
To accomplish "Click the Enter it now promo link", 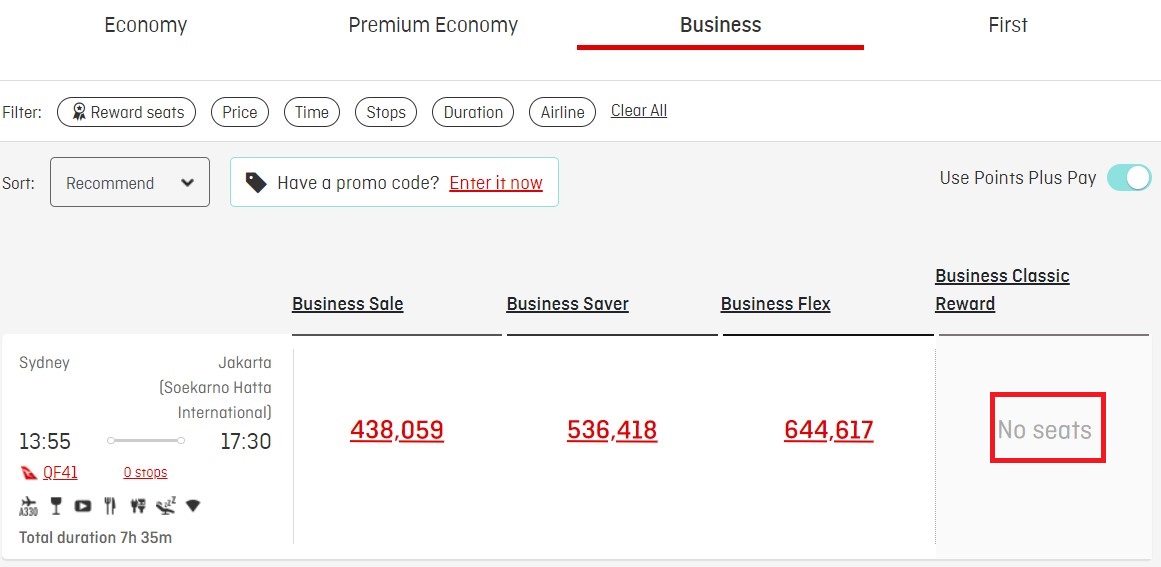I will 496,183.
